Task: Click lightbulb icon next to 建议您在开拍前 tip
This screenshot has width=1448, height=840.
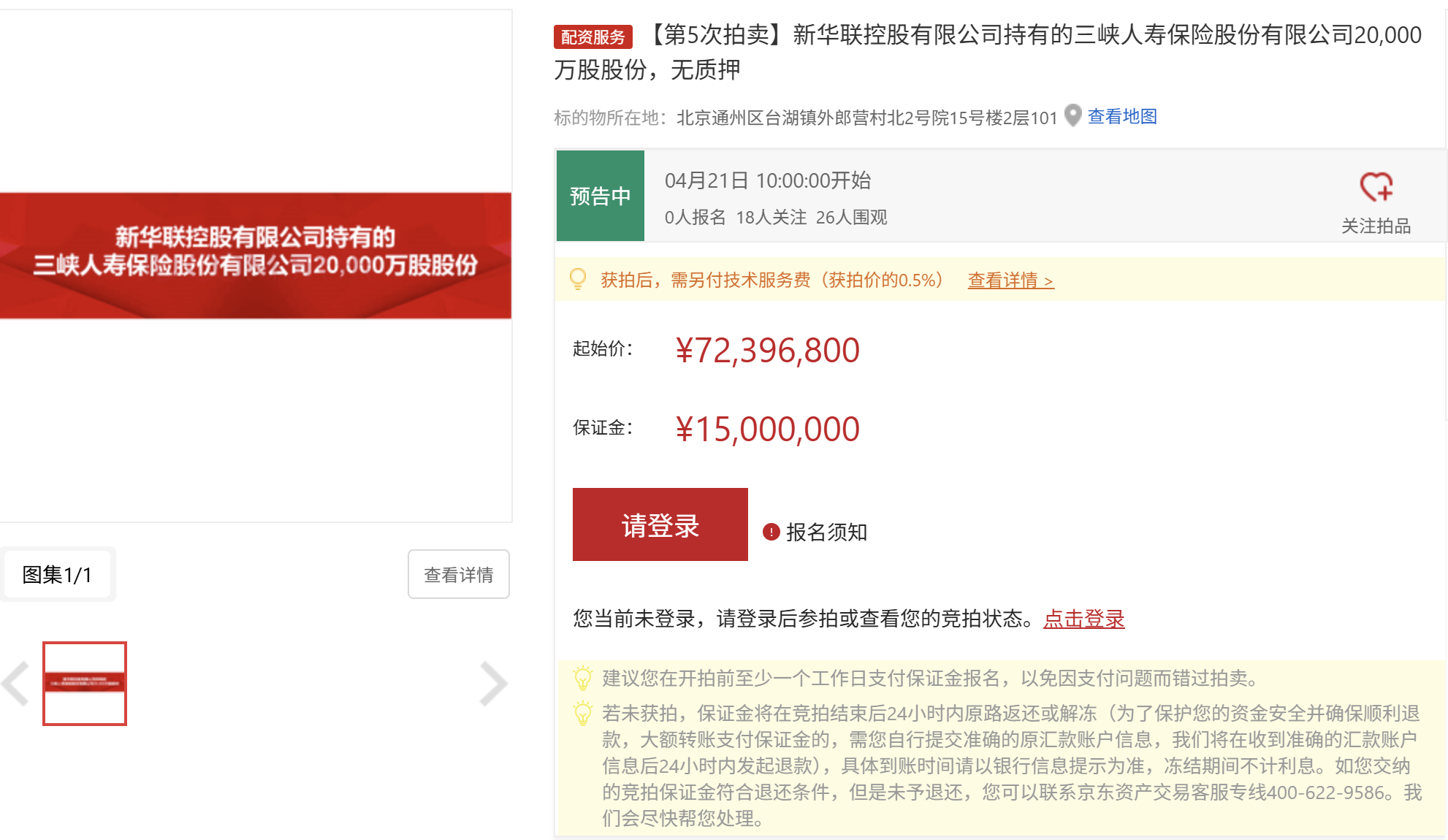Action: pos(583,678)
